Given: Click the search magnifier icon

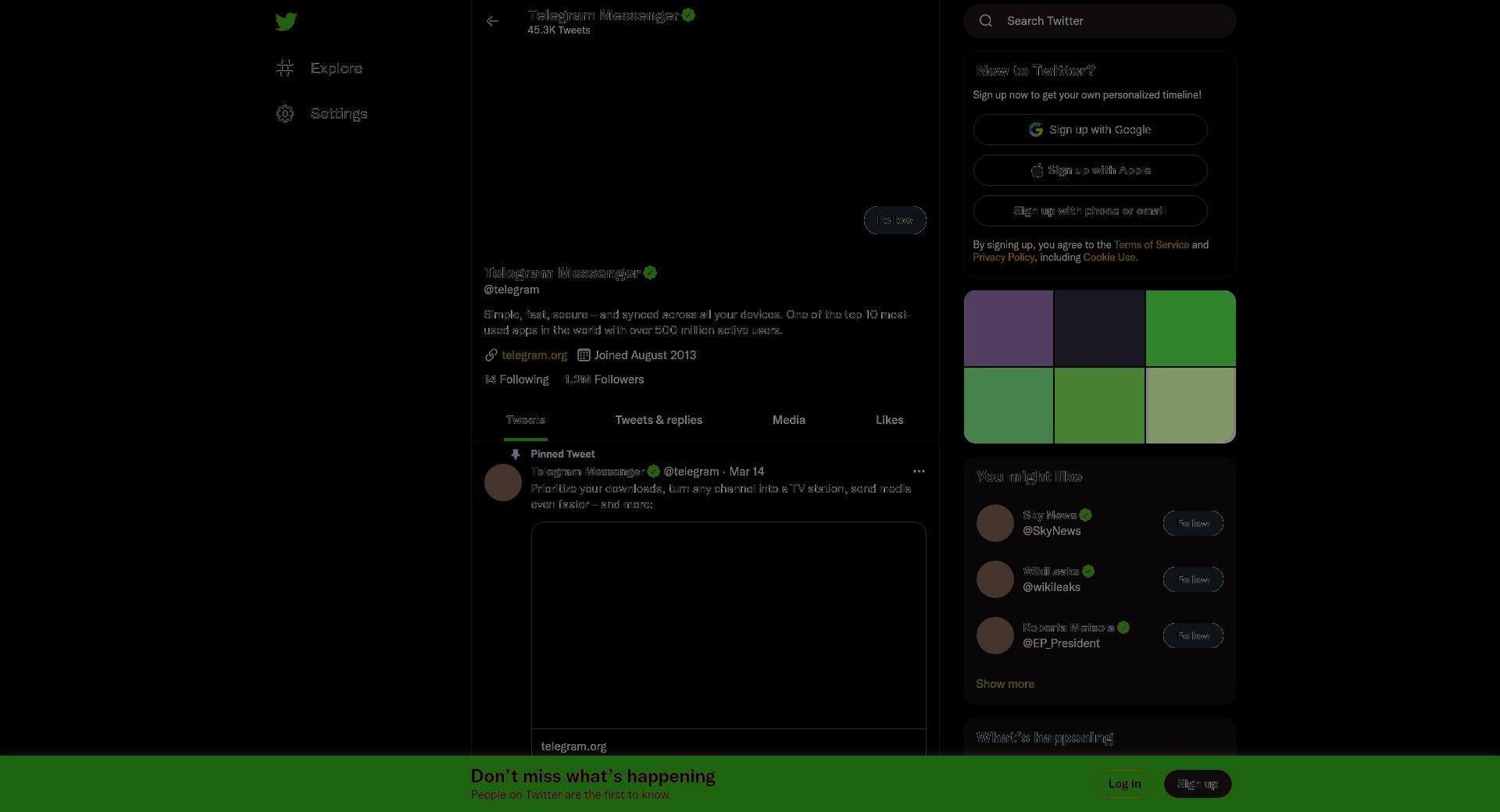Looking at the screenshot, I should coord(986,21).
